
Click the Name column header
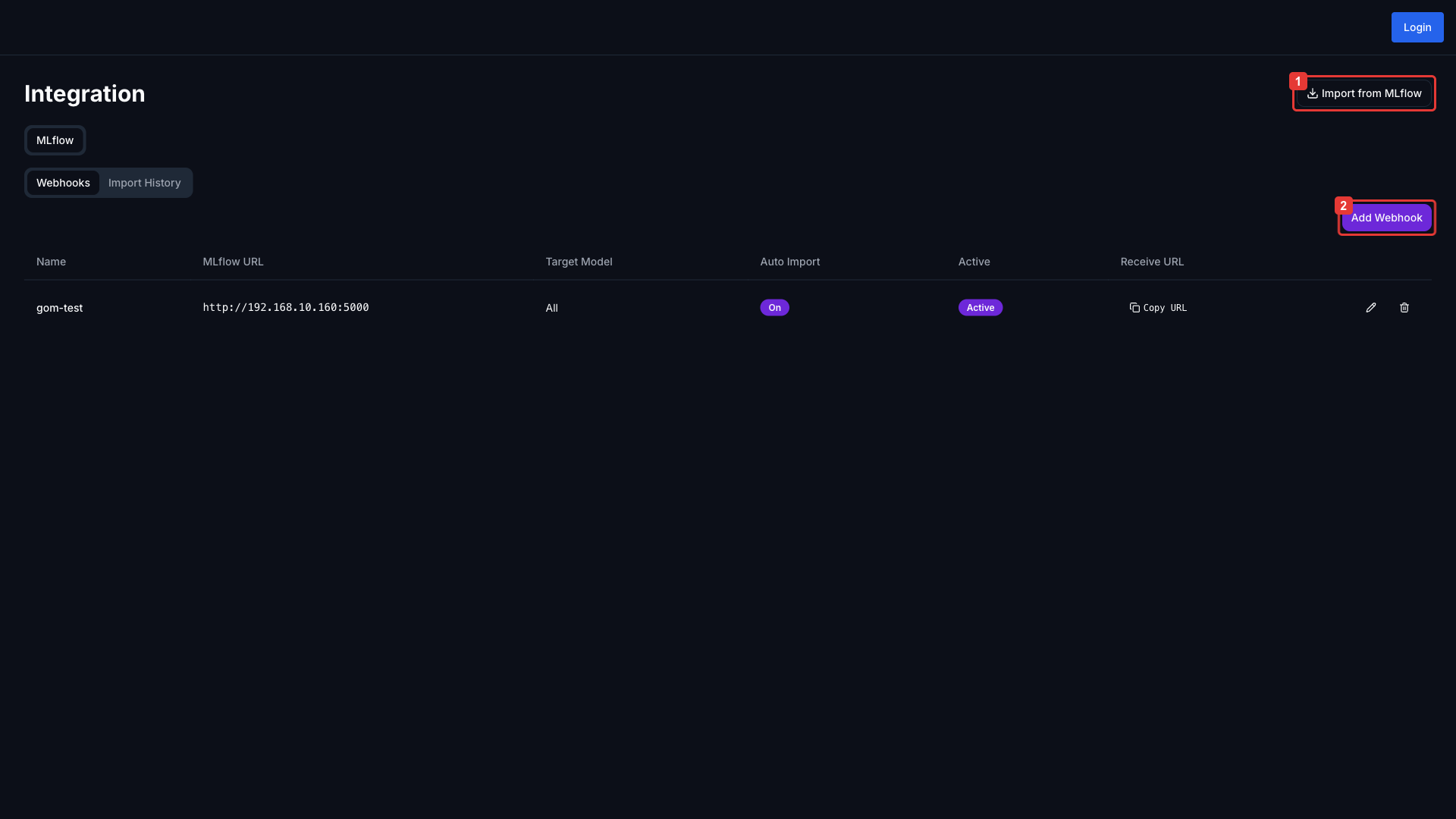click(x=51, y=261)
